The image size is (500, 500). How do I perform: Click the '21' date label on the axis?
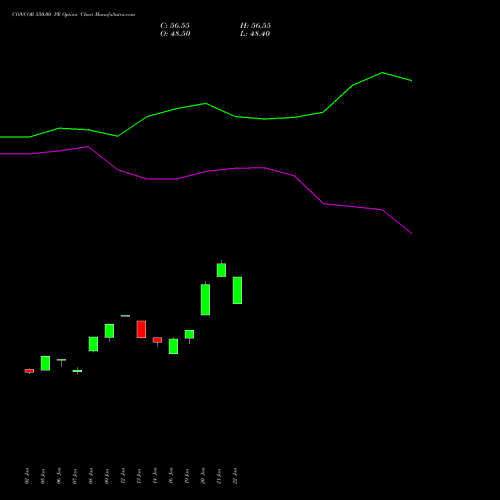219,476
